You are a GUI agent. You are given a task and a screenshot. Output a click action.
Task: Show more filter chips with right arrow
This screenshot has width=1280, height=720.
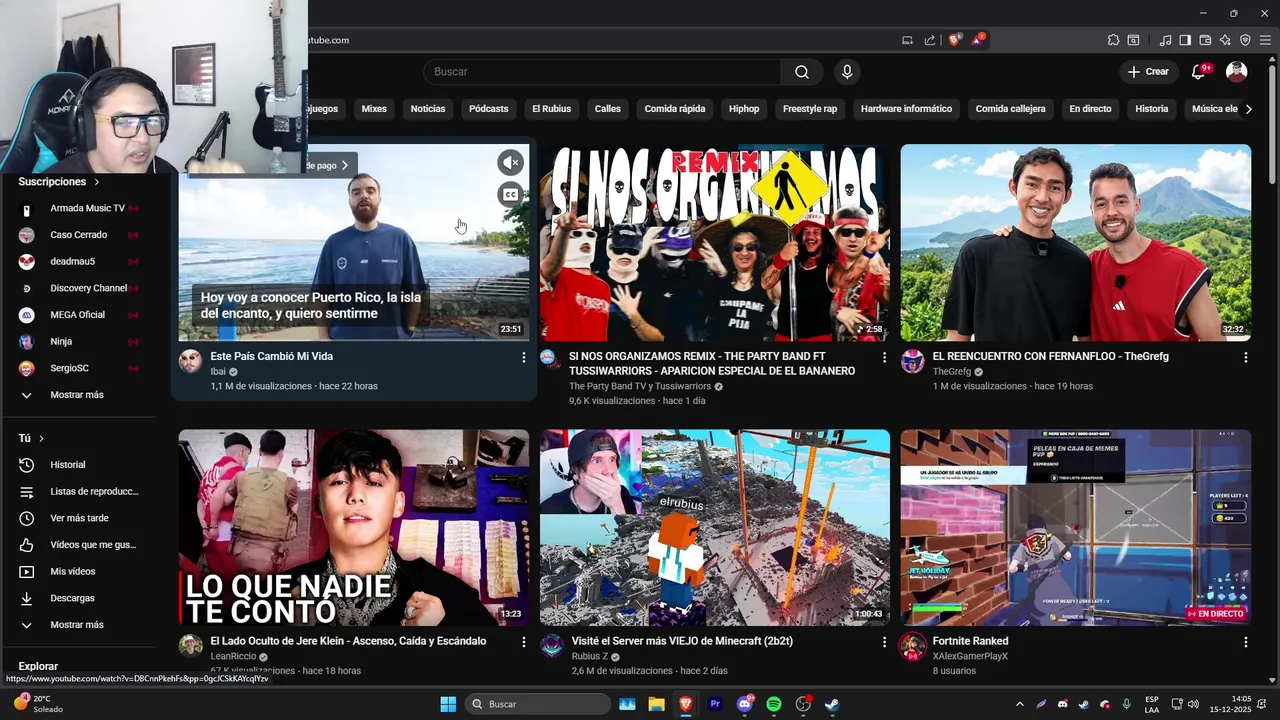[1248, 109]
